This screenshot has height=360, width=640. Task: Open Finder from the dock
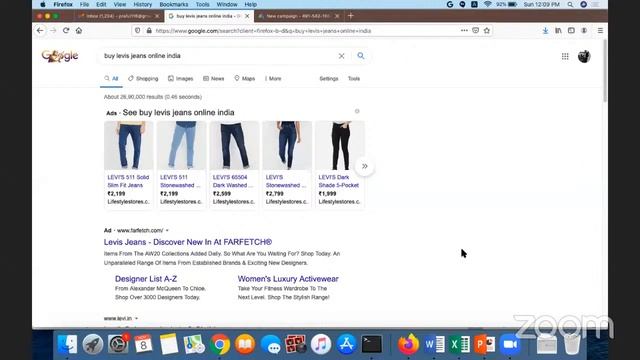[67, 344]
